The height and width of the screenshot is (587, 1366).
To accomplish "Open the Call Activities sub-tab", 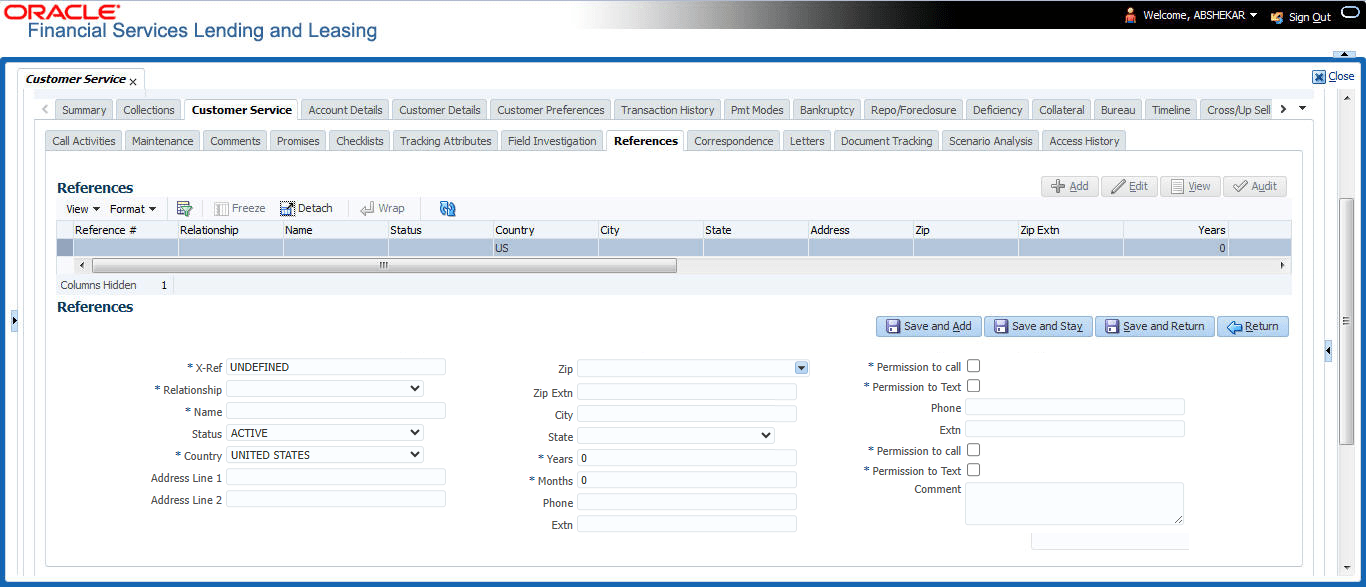I will (x=84, y=141).
